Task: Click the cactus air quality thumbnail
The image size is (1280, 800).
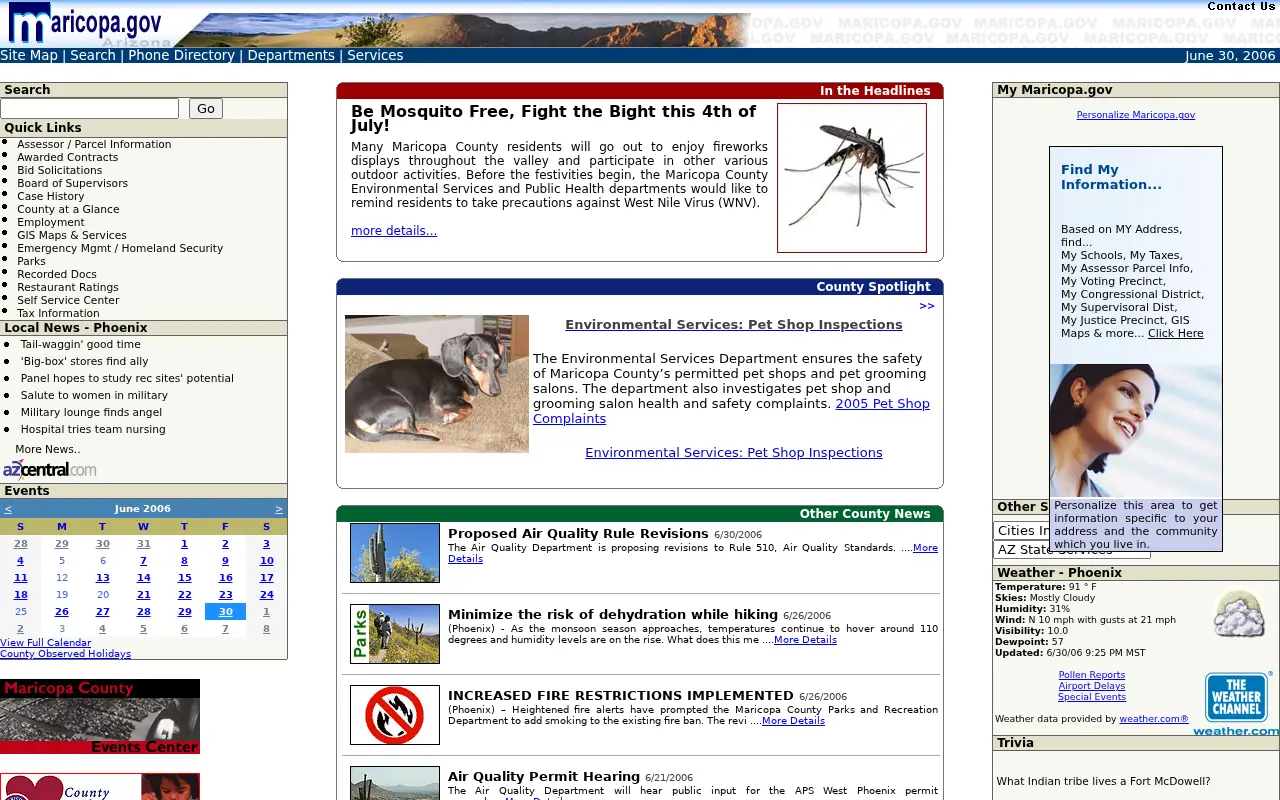Action: coord(395,553)
